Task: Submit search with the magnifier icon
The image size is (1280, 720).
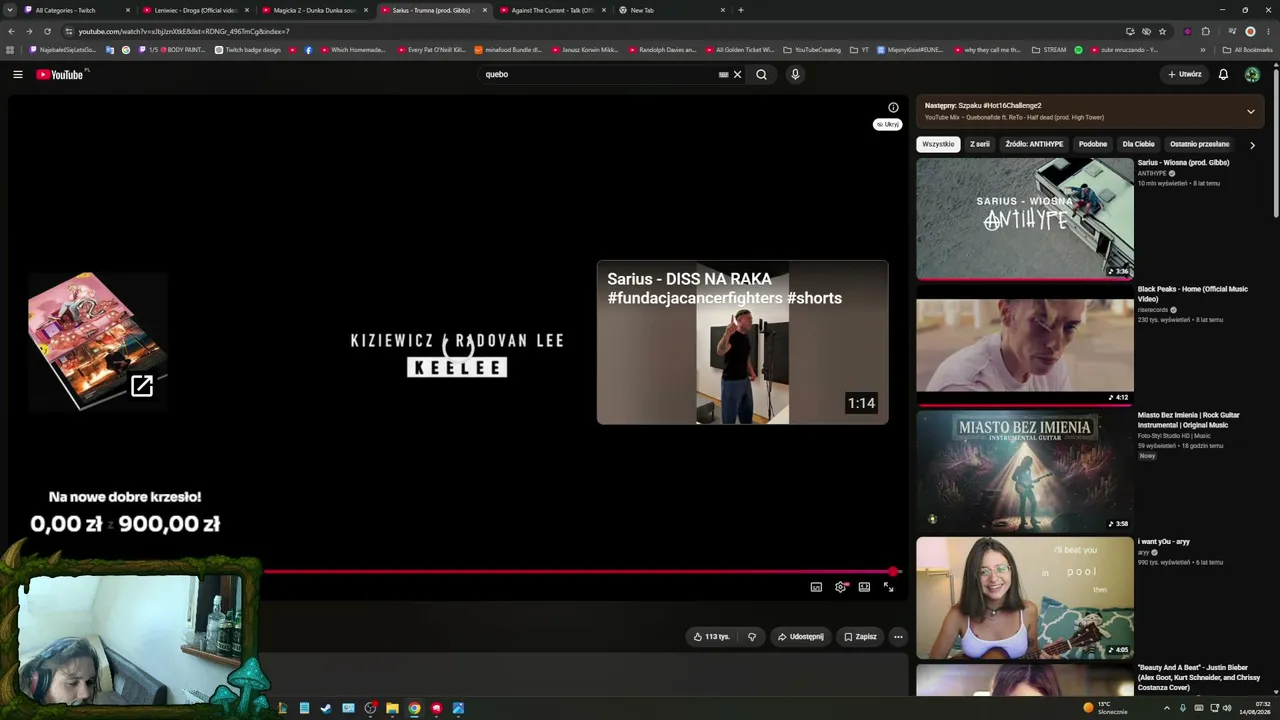Action: (761, 74)
